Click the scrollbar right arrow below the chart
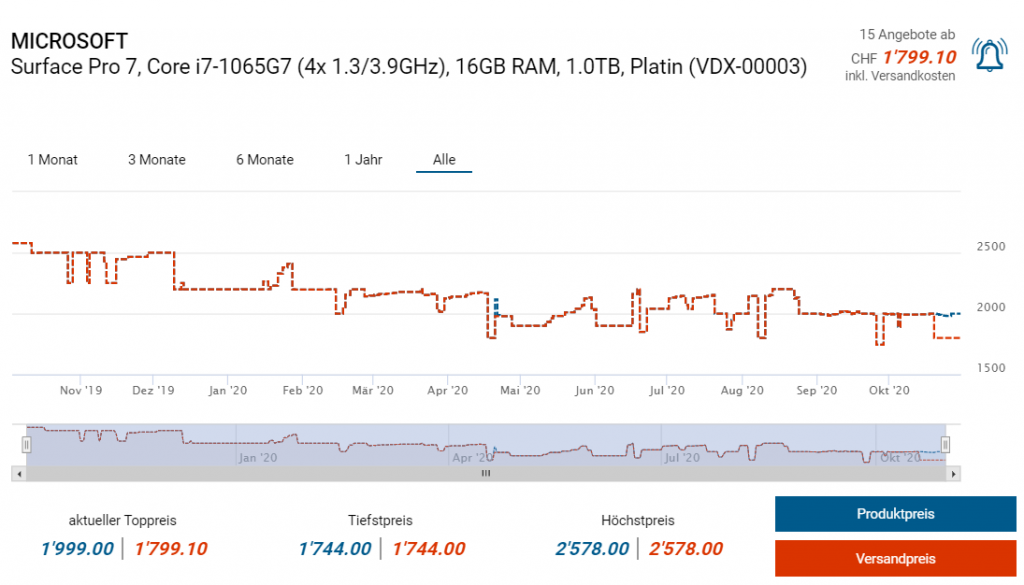This screenshot has width=1024, height=585. 953,473
